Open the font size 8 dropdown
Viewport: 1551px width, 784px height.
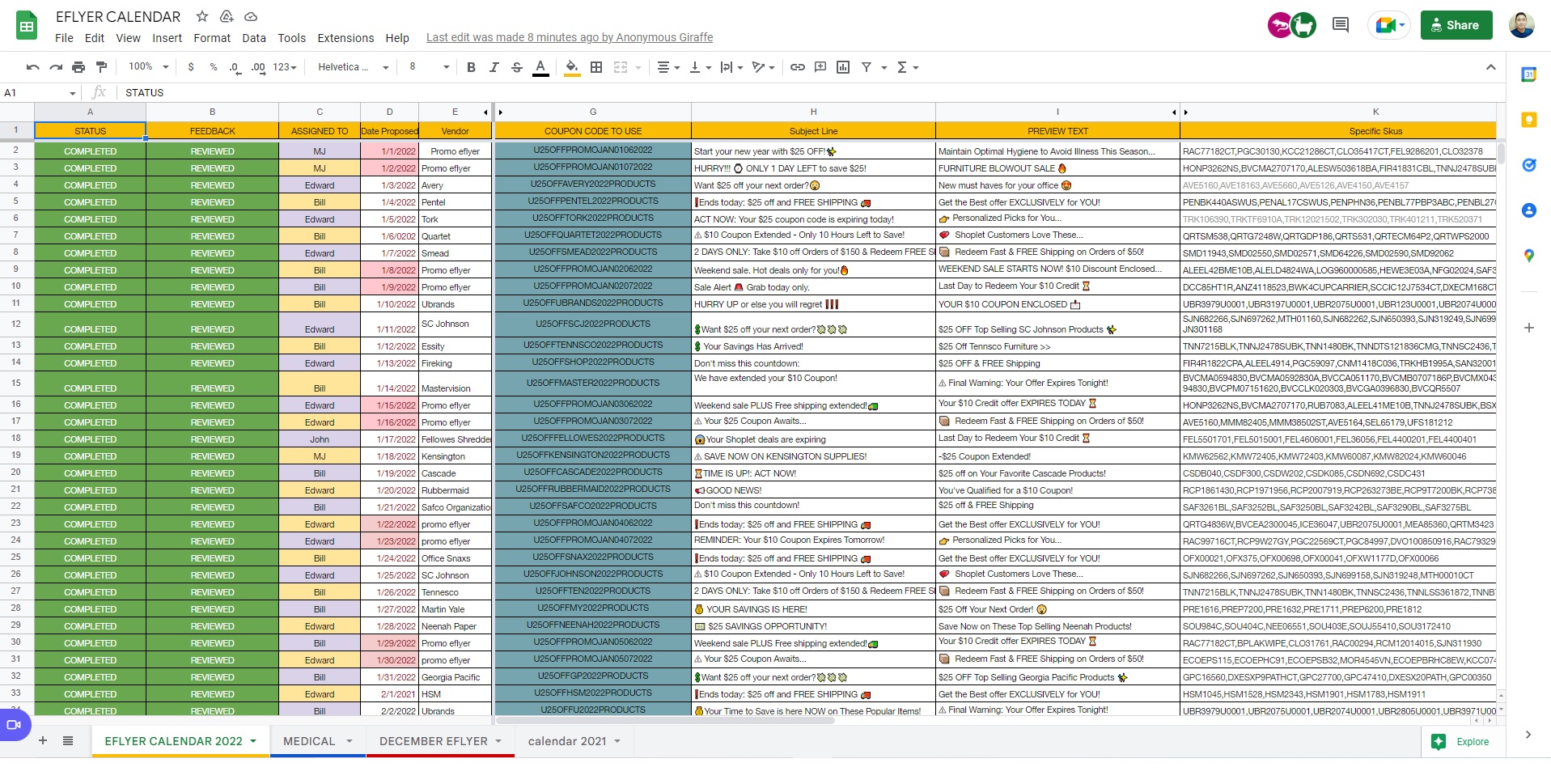[429, 67]
